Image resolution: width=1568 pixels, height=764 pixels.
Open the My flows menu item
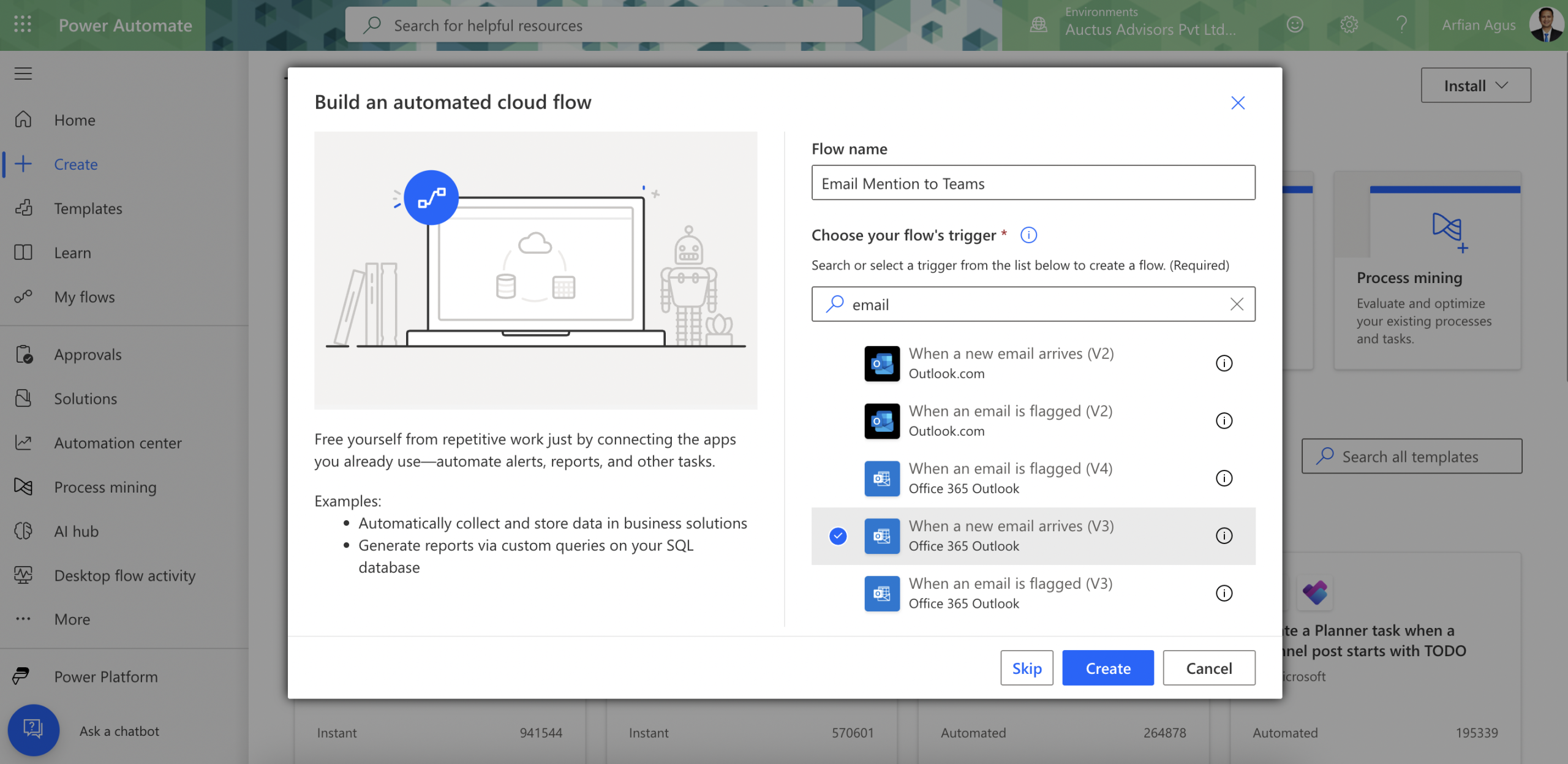tap(124, 297)
